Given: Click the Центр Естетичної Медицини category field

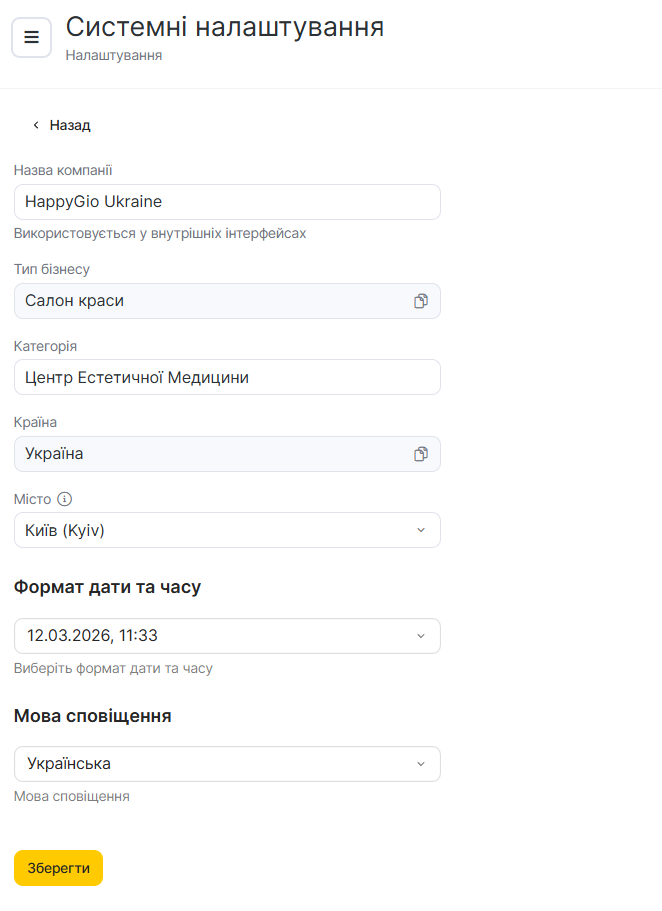Looking at the screenshot, I should point(227,378).
